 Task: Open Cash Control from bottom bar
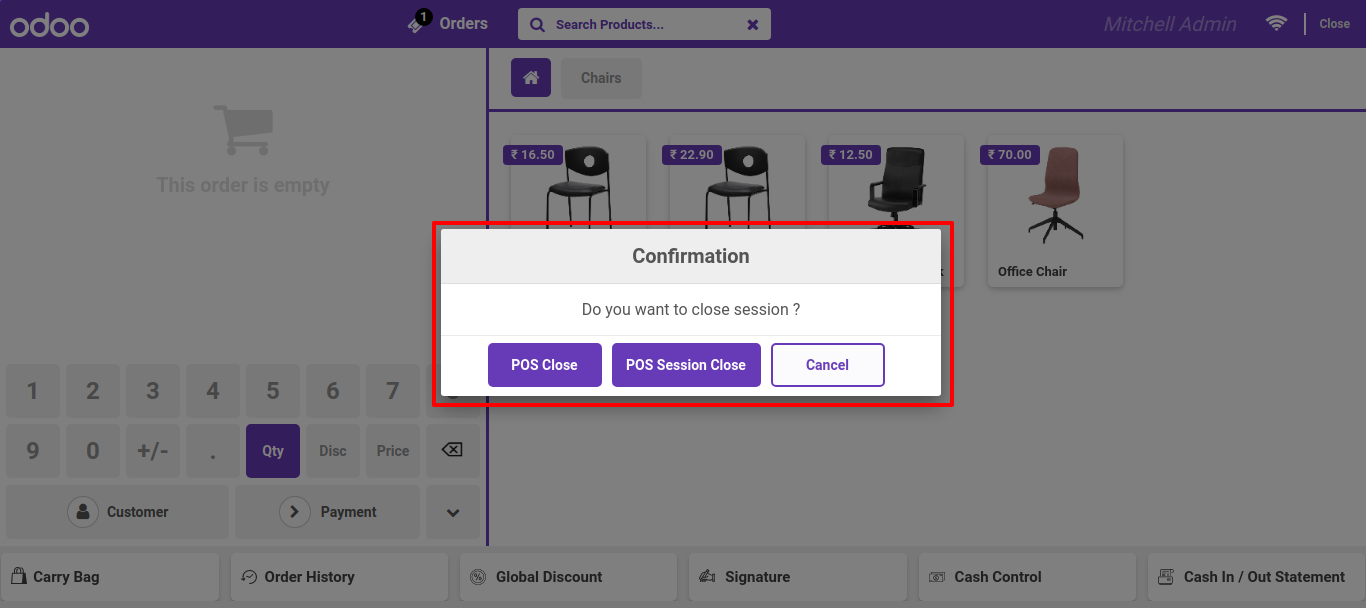click(1027, 577)
